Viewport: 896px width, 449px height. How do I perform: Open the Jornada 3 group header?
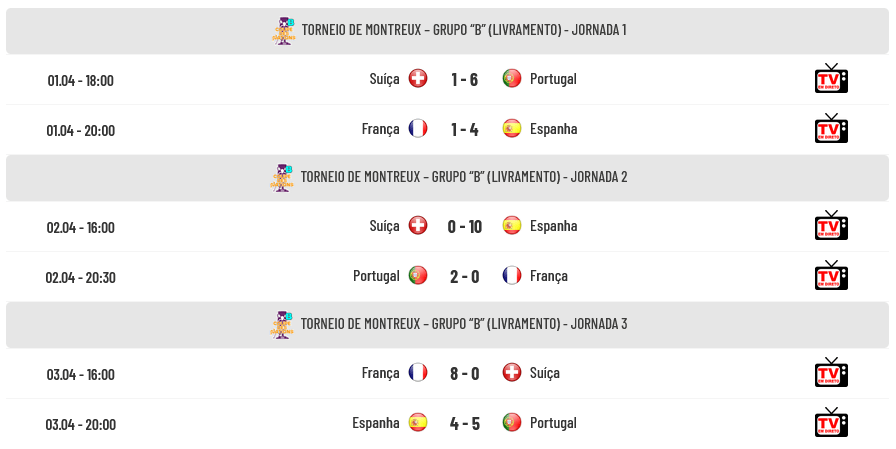click(x=463, y=325)
